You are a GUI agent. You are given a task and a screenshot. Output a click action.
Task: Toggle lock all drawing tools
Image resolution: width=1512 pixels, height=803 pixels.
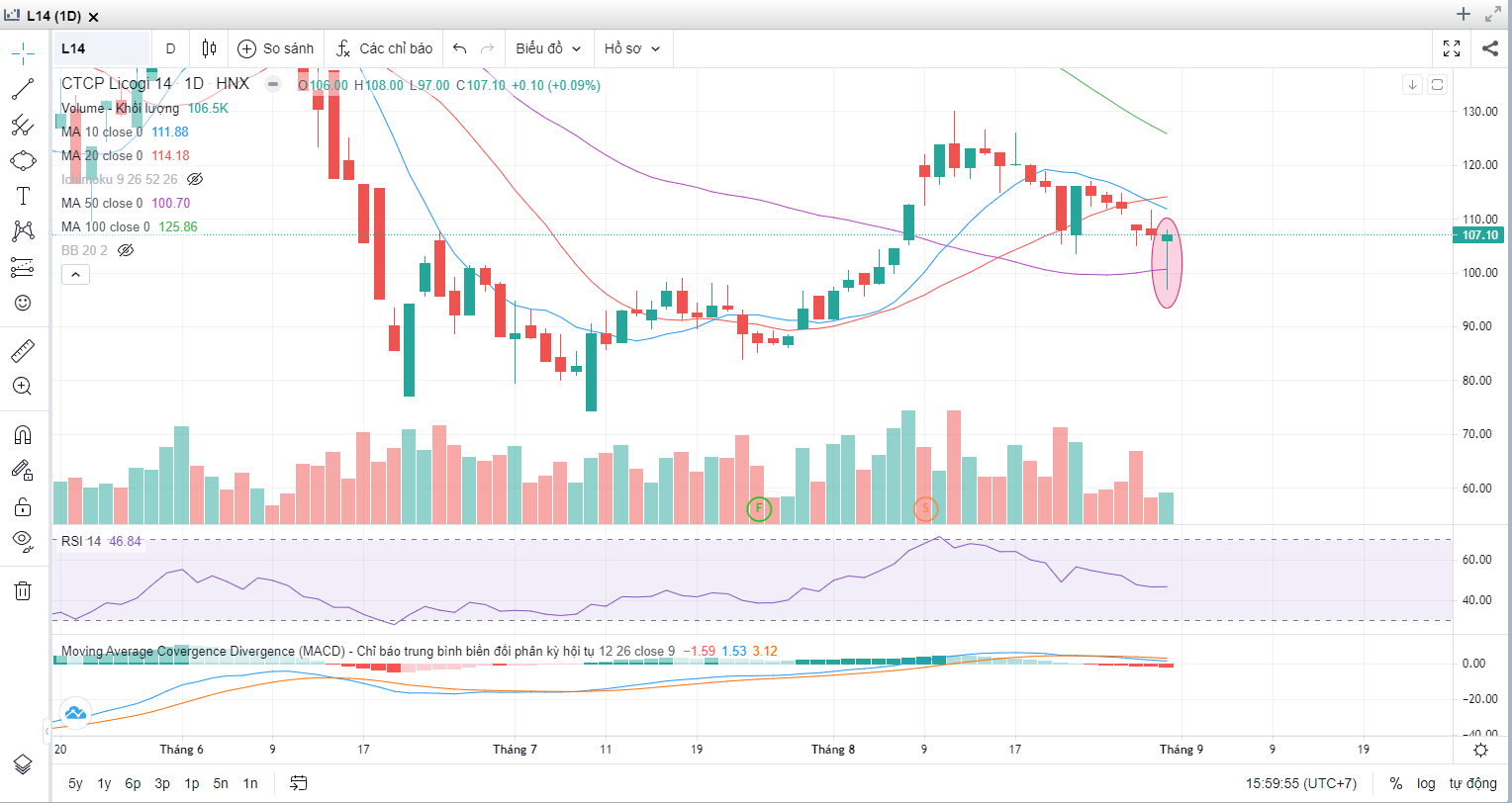click(x=23, y=506)
